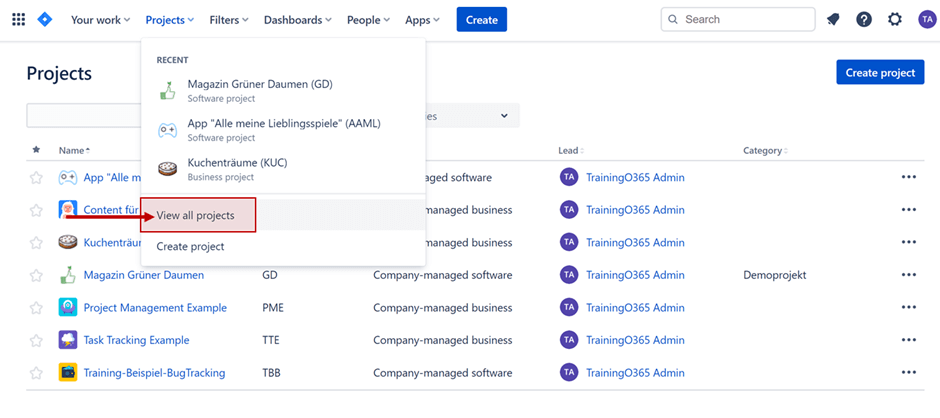
Task: Star the Magazin Grüner Daumen project
Action: click(x=37, y=275)
